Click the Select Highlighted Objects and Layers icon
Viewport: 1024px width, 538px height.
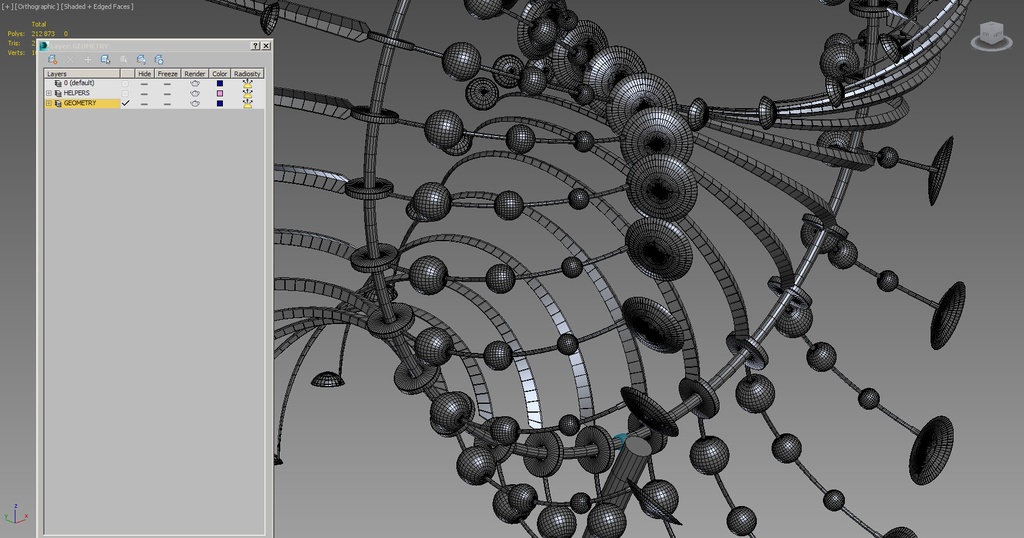pos(105,60)
